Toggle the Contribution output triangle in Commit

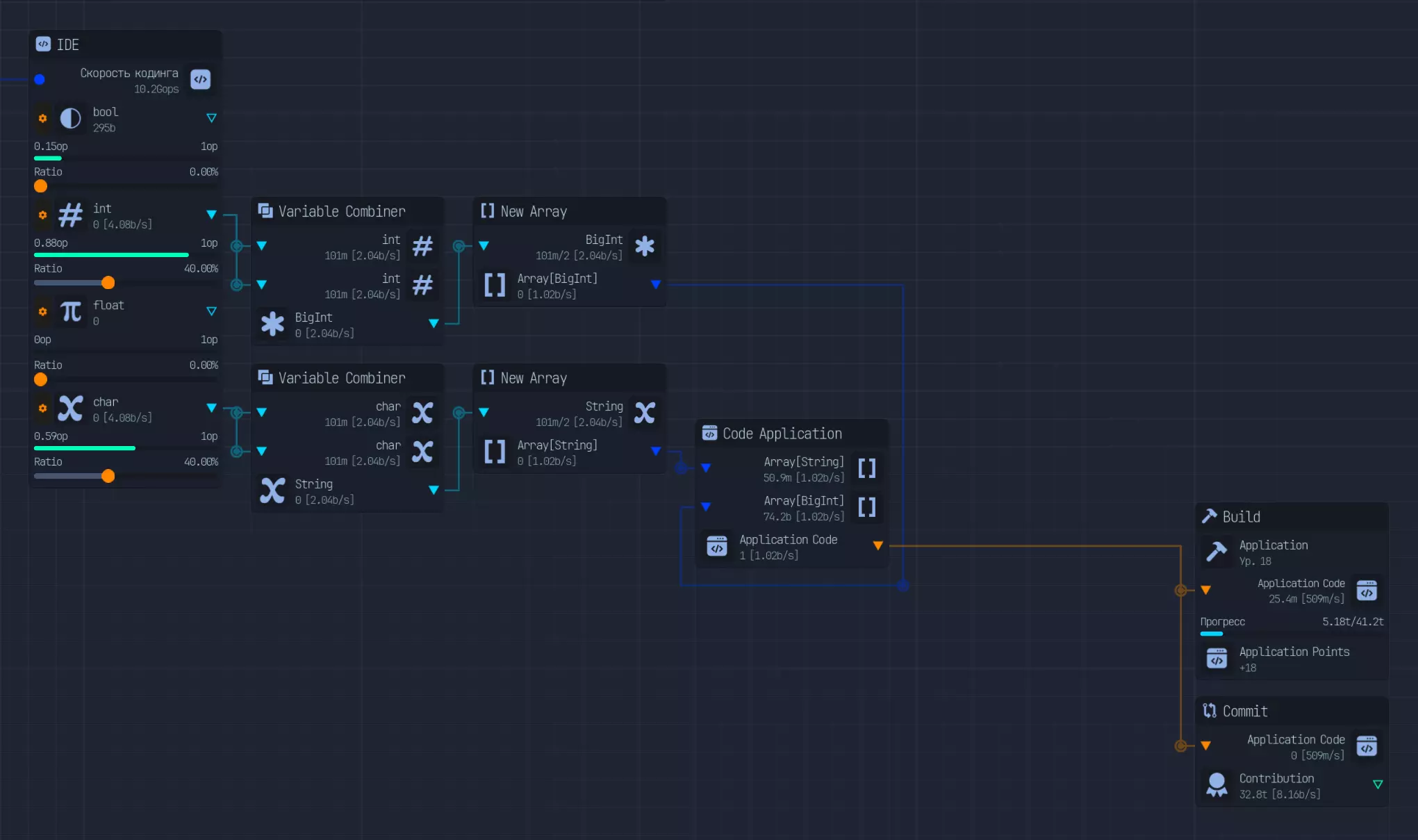(x=1378, y=785)
